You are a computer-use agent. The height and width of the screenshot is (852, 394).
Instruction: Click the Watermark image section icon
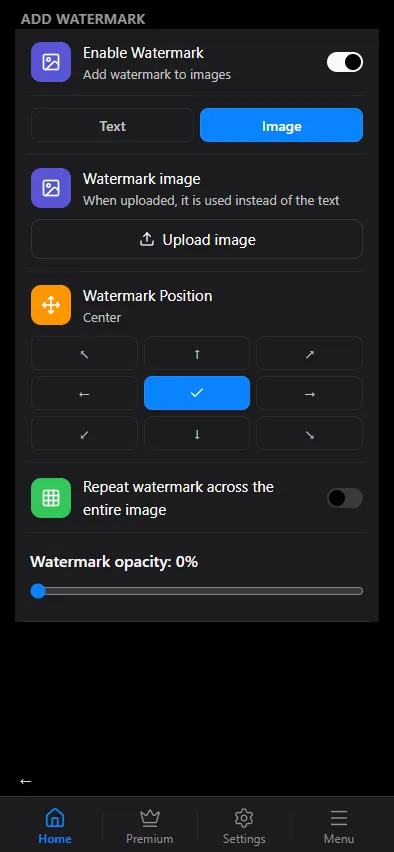pyautogui.click(x=51, y=188)
